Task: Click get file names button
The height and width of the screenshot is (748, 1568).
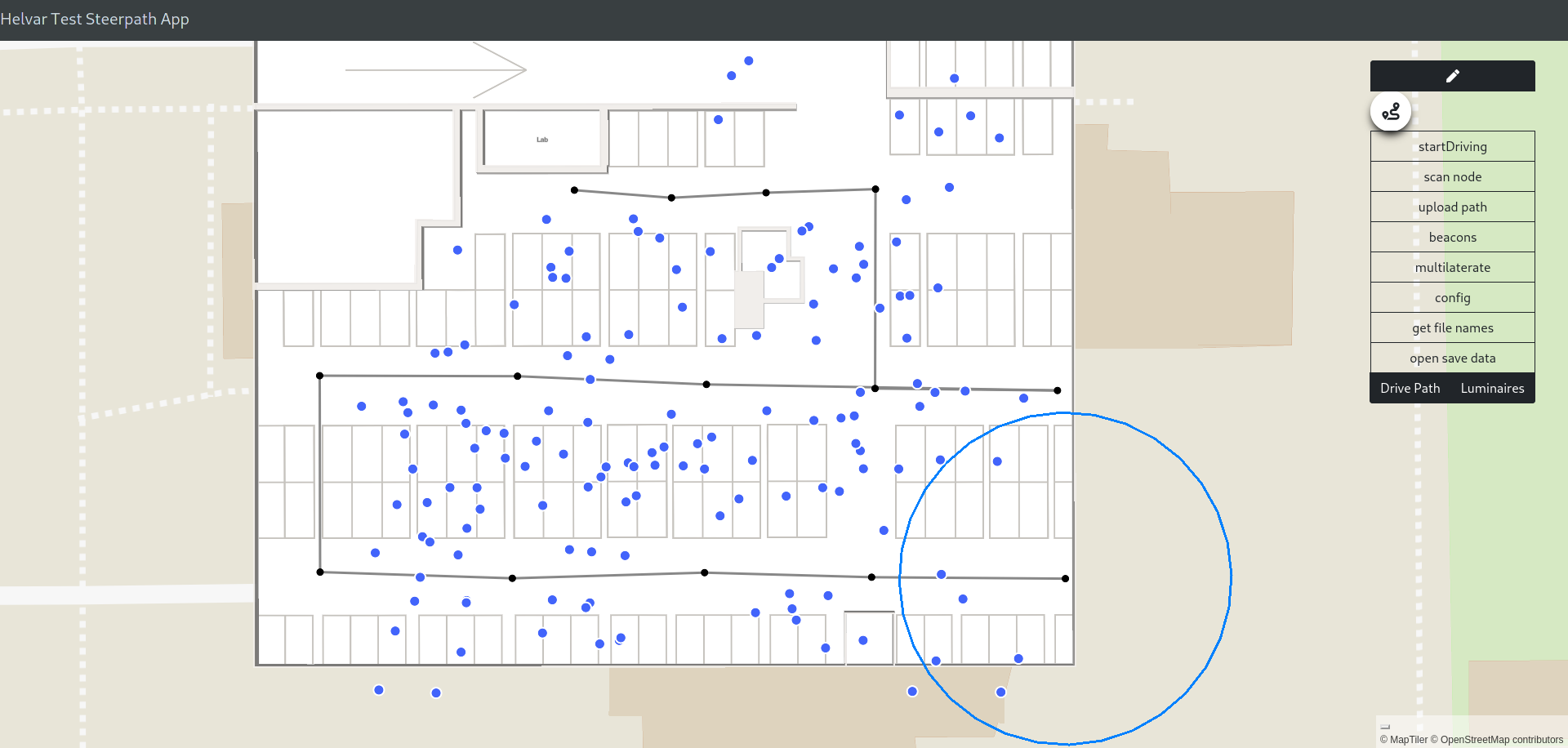Action: pos(1452,327)
